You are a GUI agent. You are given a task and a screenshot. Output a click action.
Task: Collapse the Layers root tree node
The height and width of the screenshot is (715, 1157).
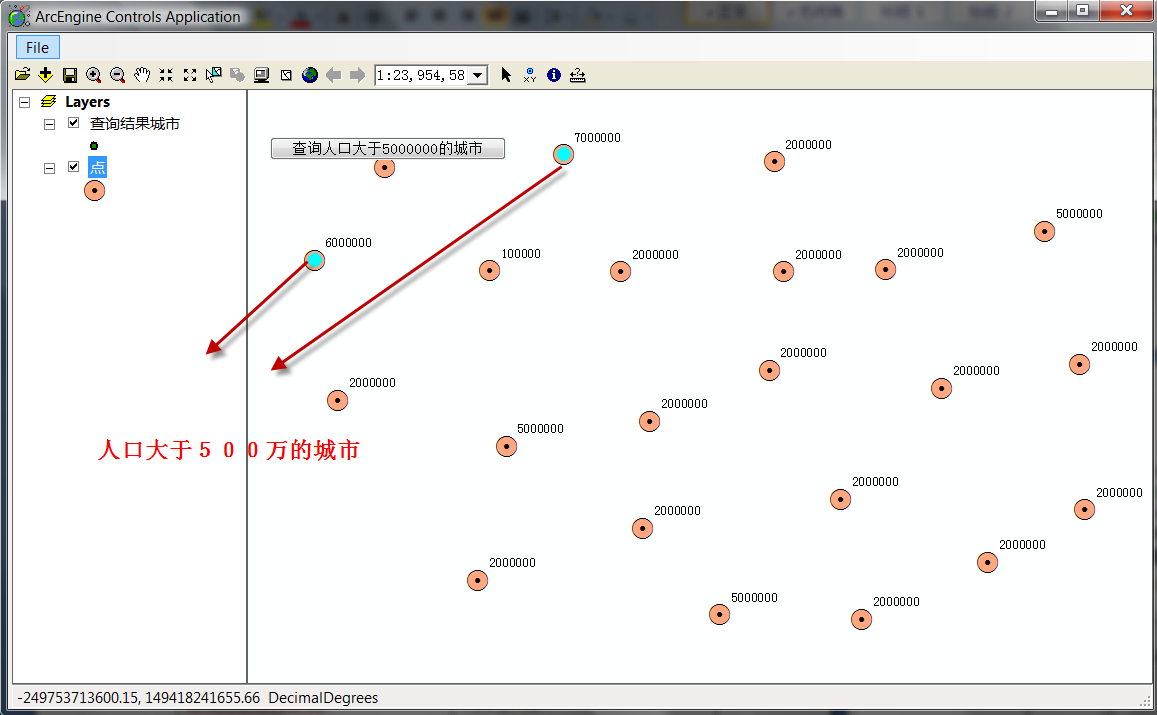25,102
